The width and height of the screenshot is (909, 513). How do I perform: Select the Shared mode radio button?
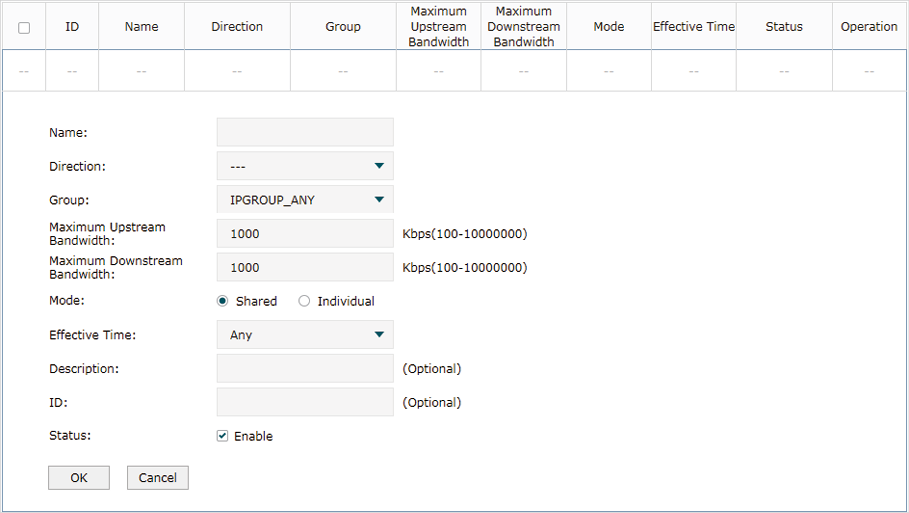pyautogui.click(x=222, y=301)
